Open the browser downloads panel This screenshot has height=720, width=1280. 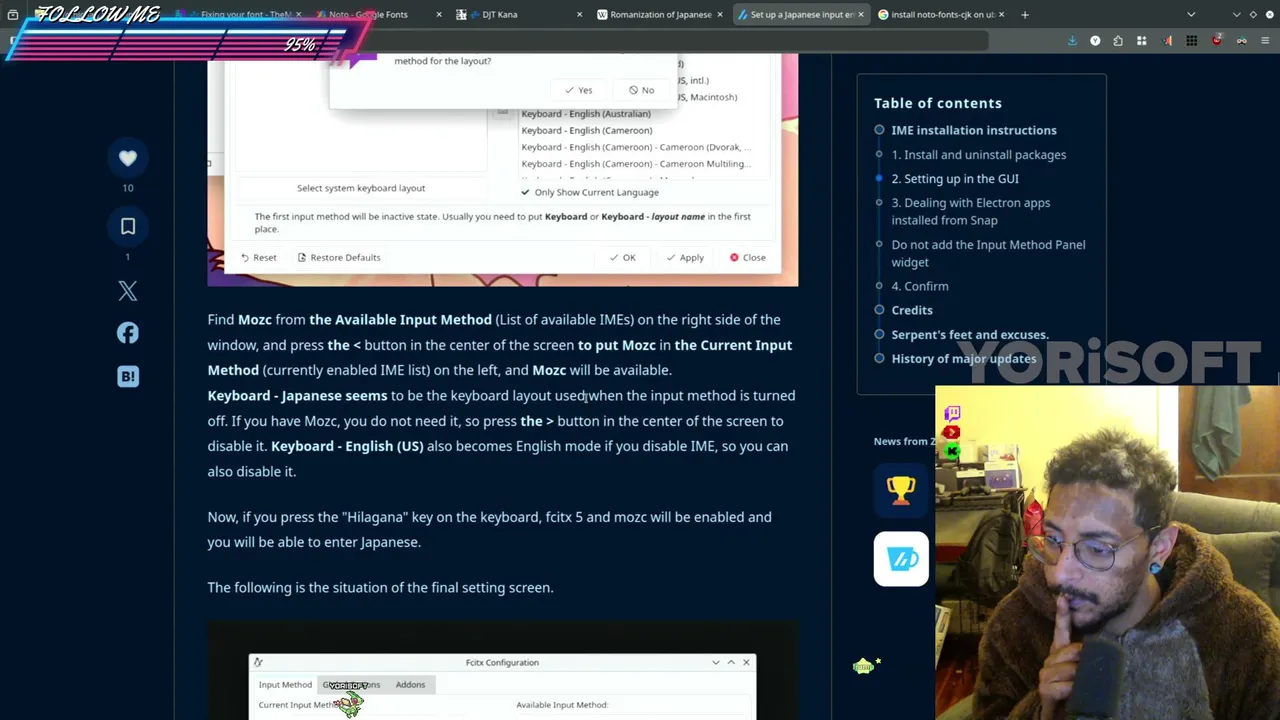click(1072, 41)
